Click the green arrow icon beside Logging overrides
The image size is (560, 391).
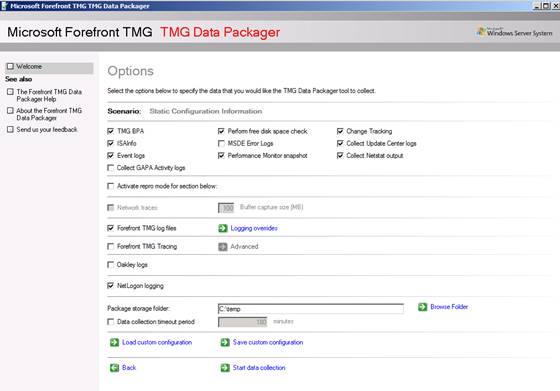[222, 228]
